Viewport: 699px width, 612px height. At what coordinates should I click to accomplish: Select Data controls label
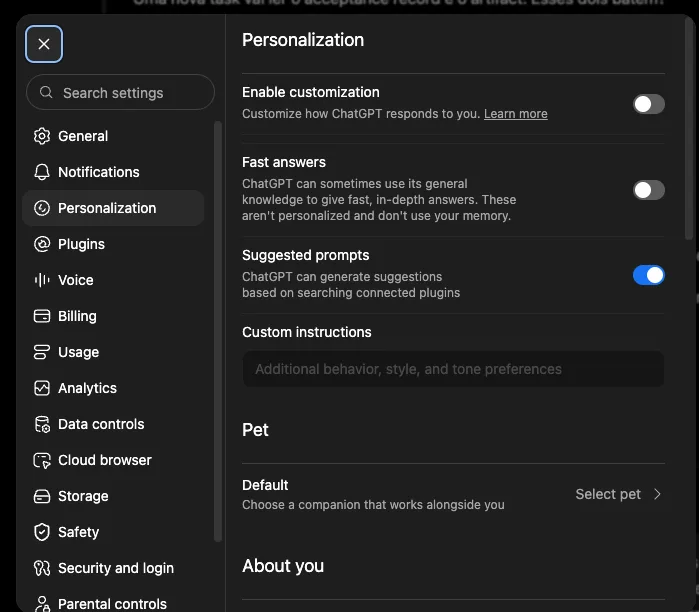tap(101, 424)
